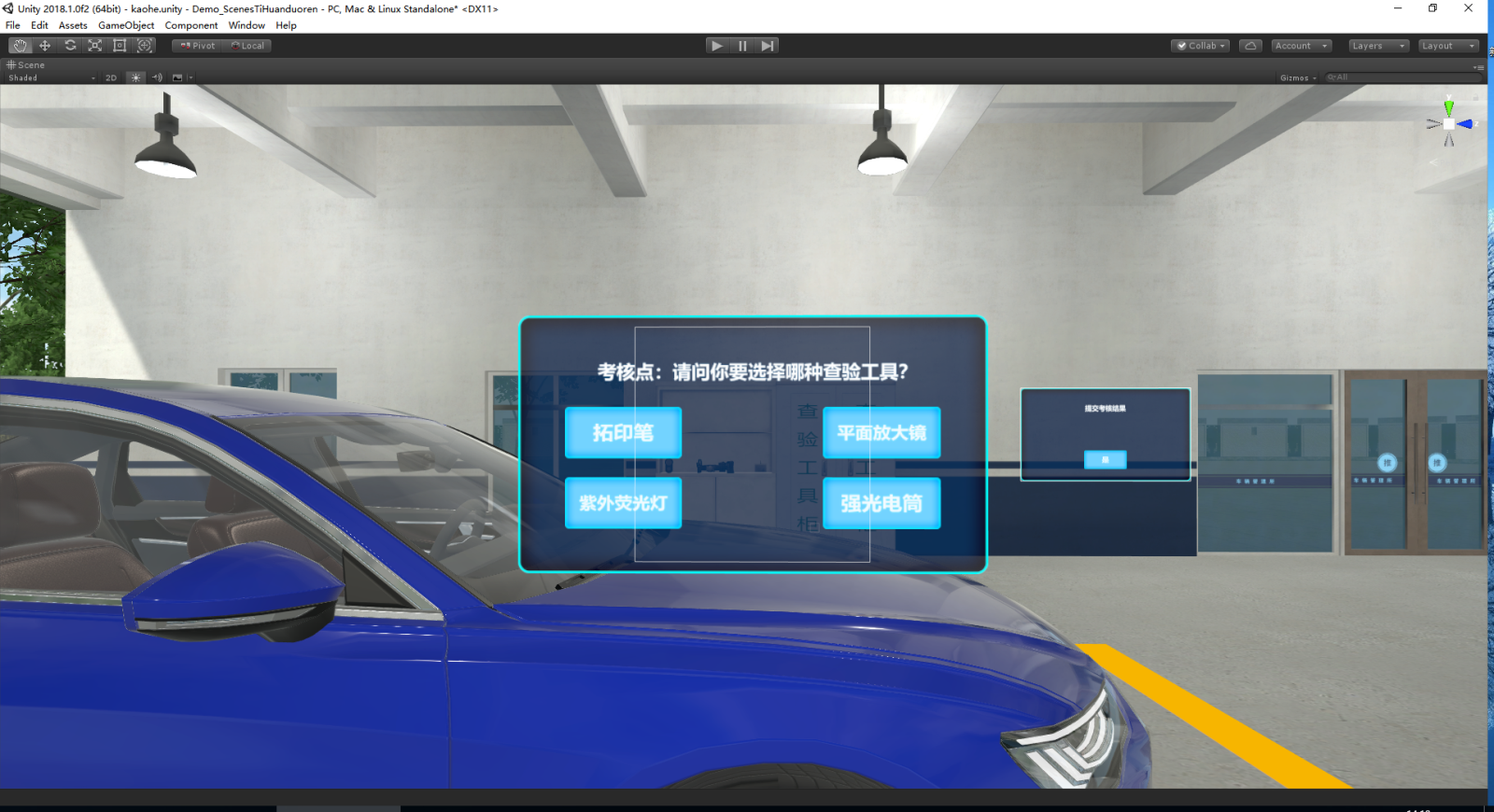This screenshot has height=812, width=1494.
Task: Toggle scene lighting on or off
Action: pyautogui.click(x=136, y=78)
